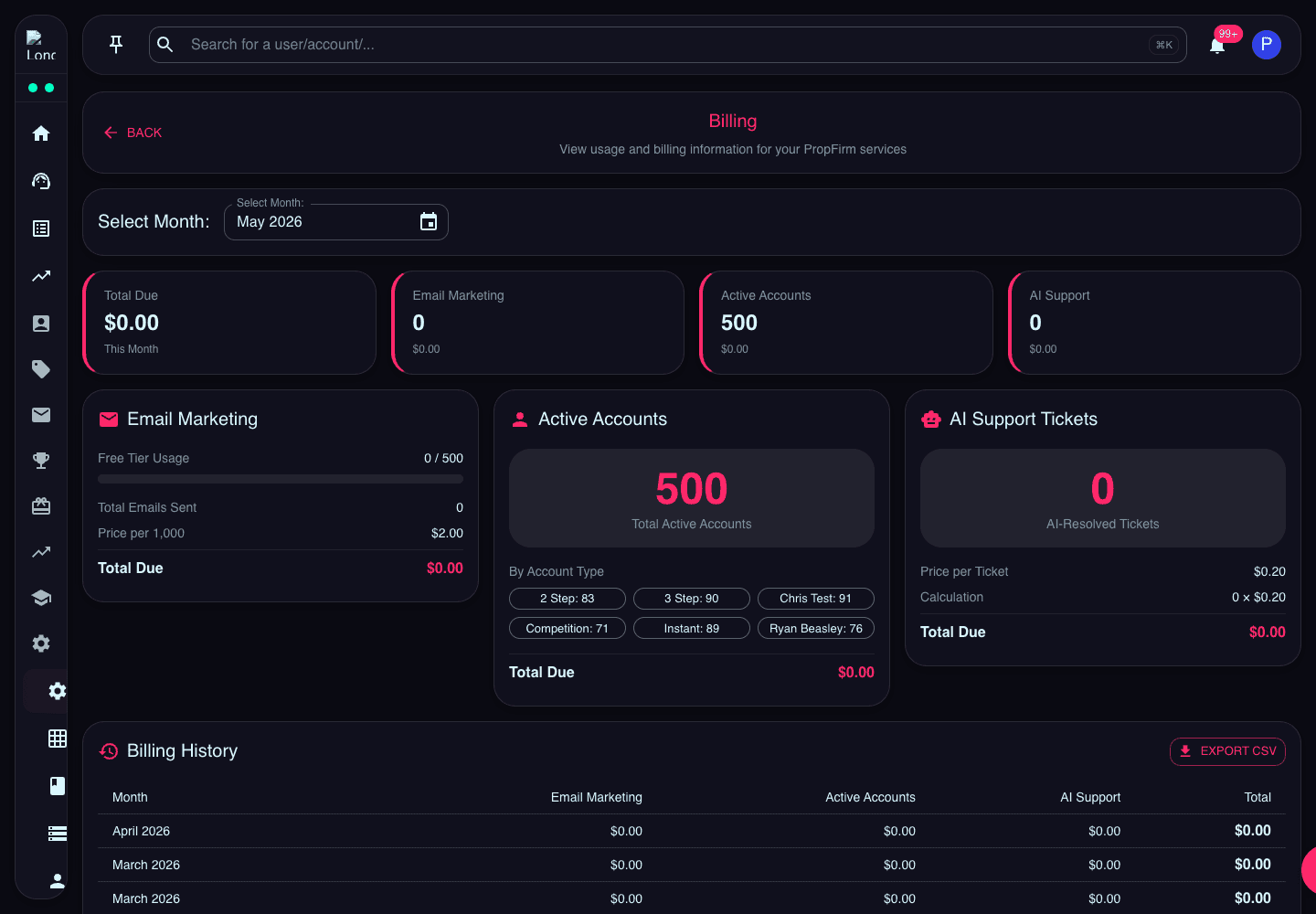Open the book icon in sidebar
Viewport: 1316px width, 914px height.
(58, 786)
